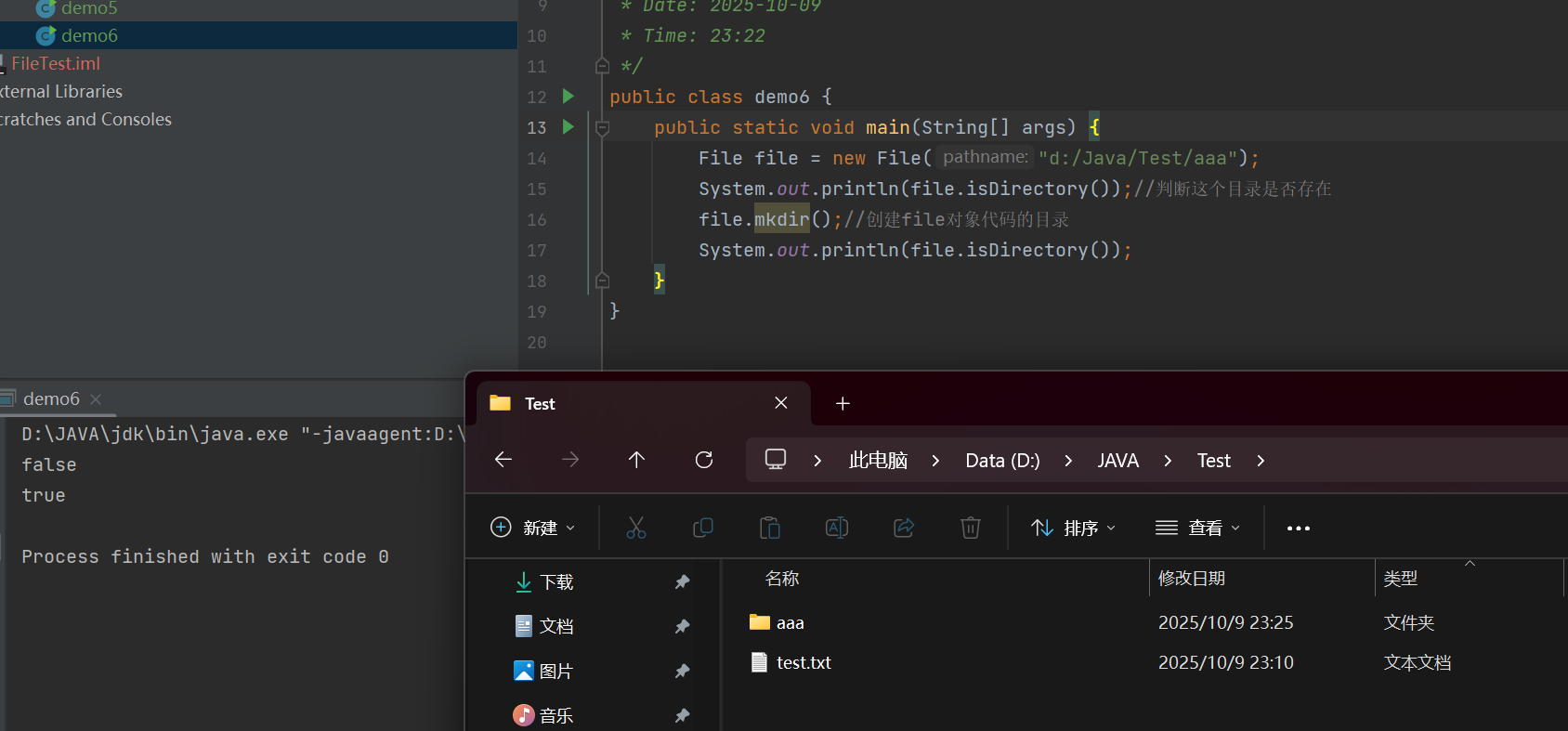Click the test.txt date 2025/10/9 23:10
Image resolution: width=1568 pixels, height=731 pixels.
coord(1225,662)
